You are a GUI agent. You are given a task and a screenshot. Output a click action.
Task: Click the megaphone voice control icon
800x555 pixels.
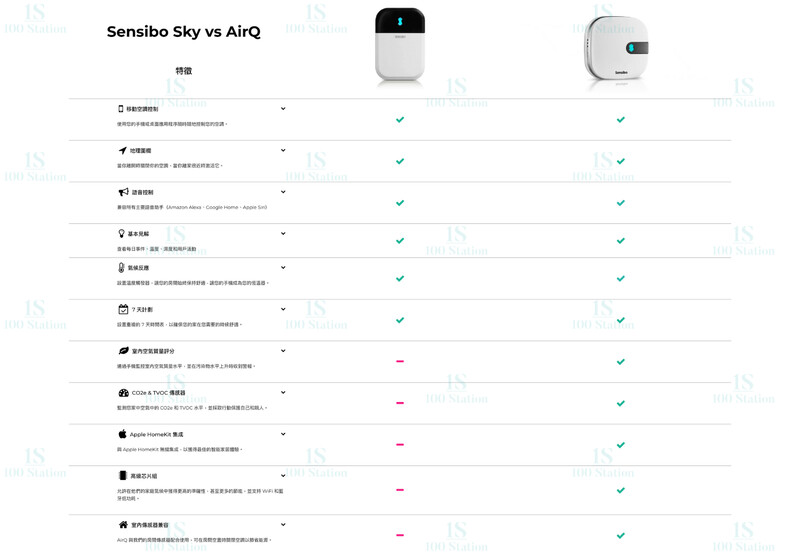tap(123, 192)
